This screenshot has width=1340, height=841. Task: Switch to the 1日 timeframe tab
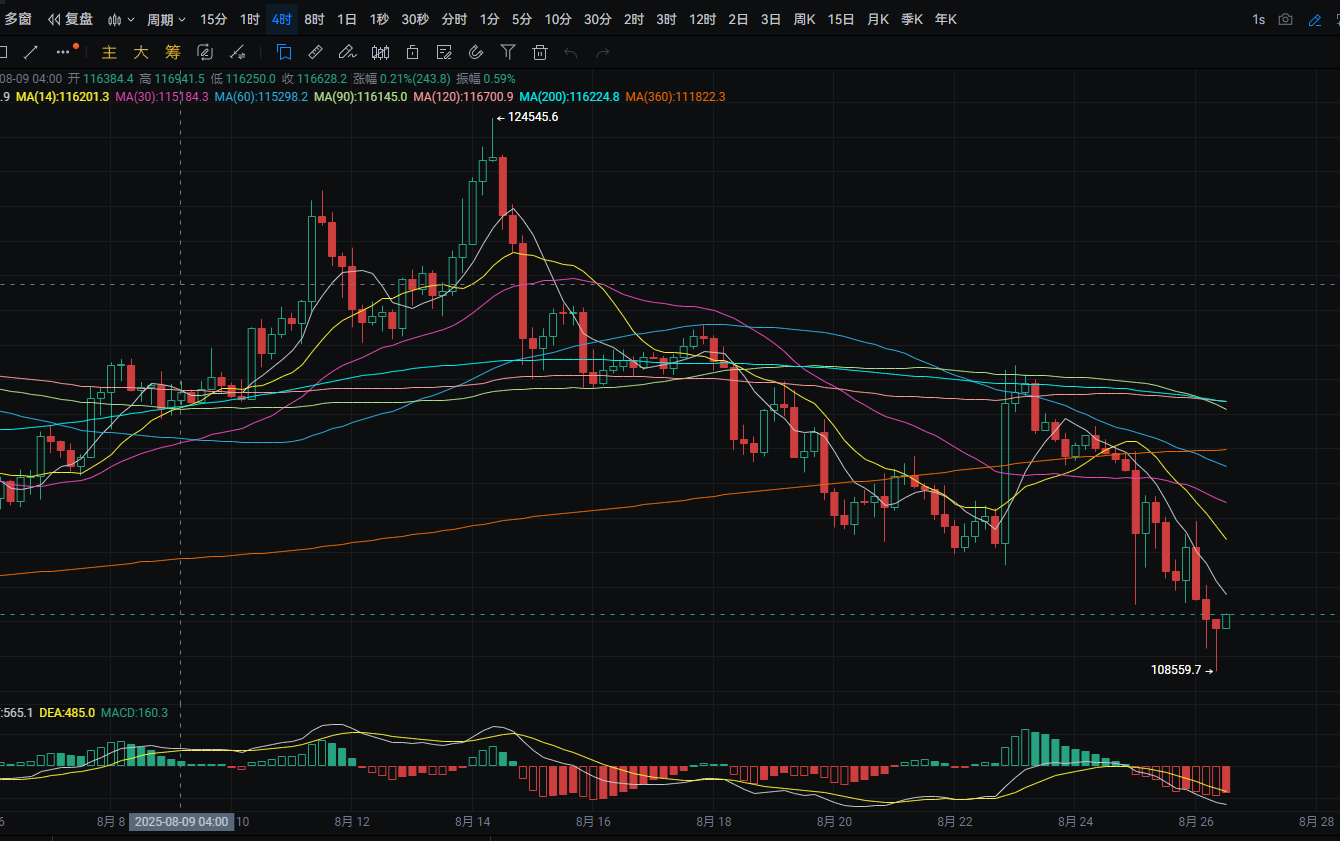click(347, 19)
